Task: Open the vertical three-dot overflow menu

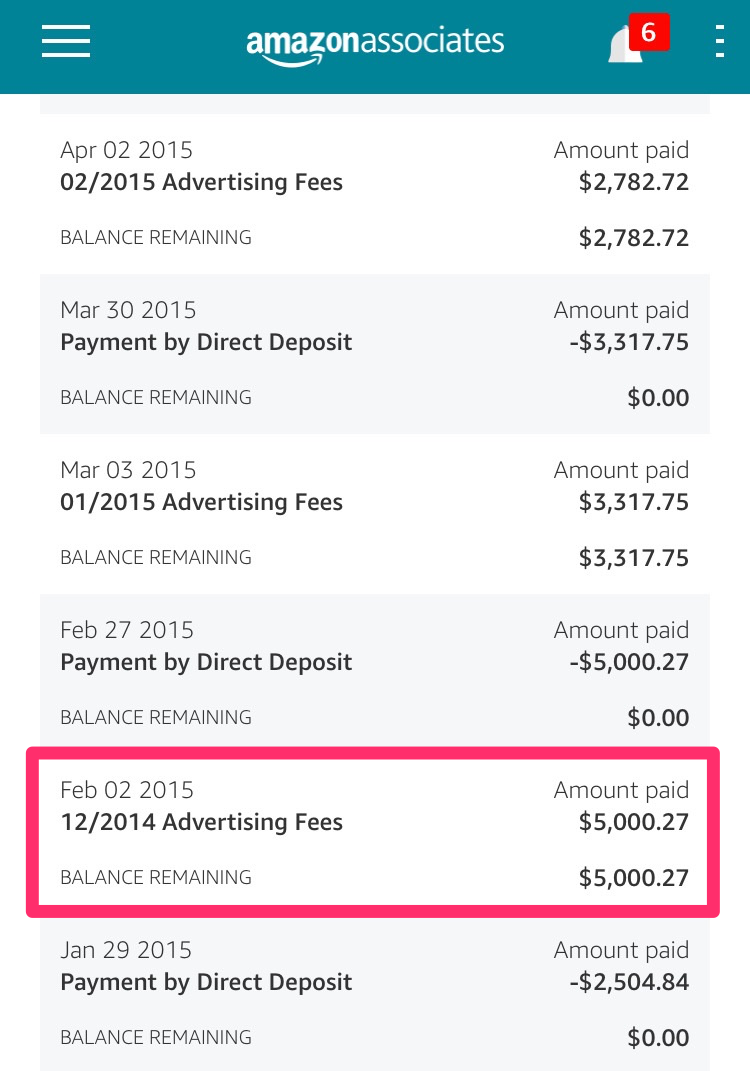Action: pyautogui.click(x=719, y=41)
